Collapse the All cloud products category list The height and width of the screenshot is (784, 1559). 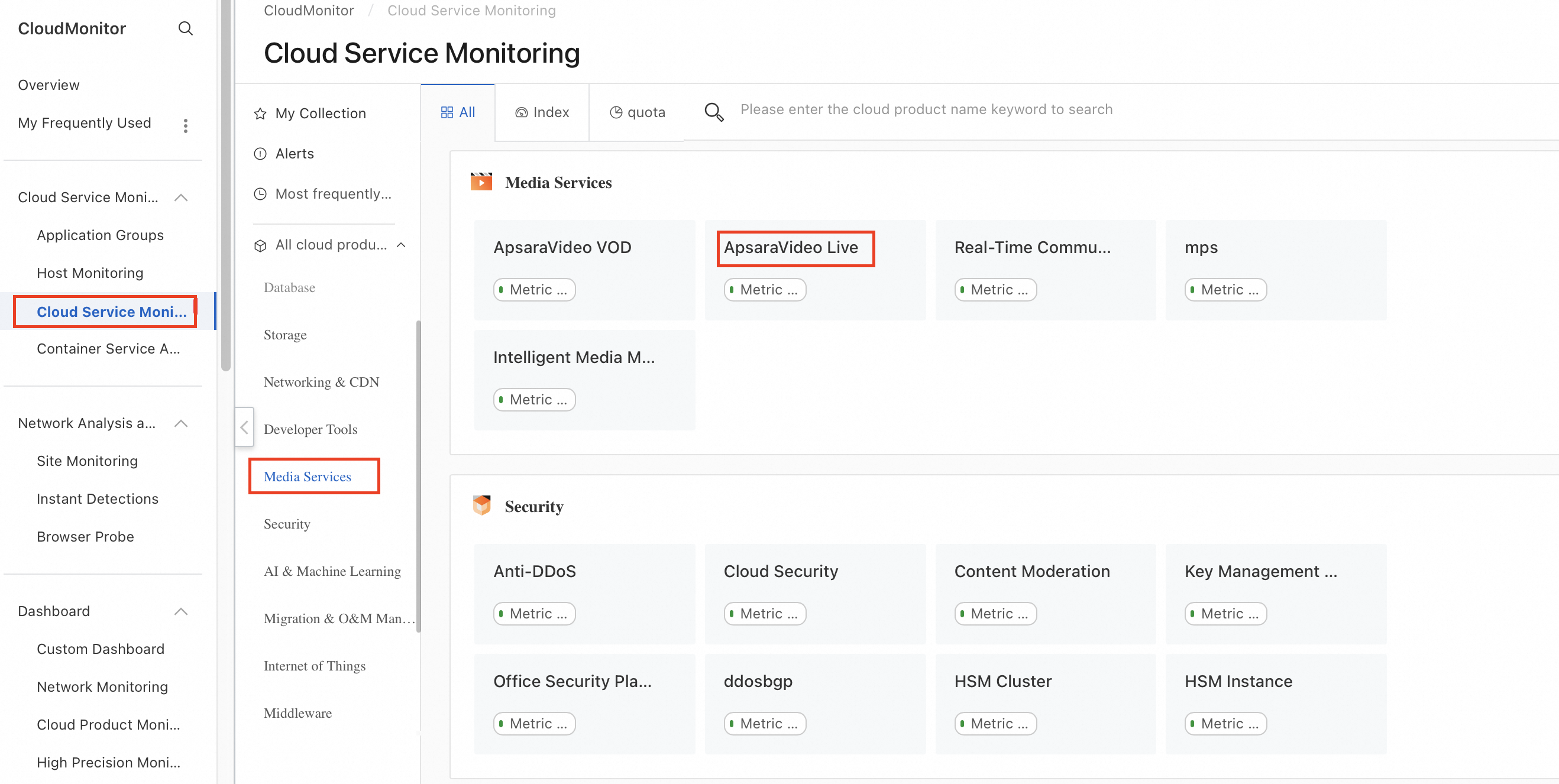400,245
